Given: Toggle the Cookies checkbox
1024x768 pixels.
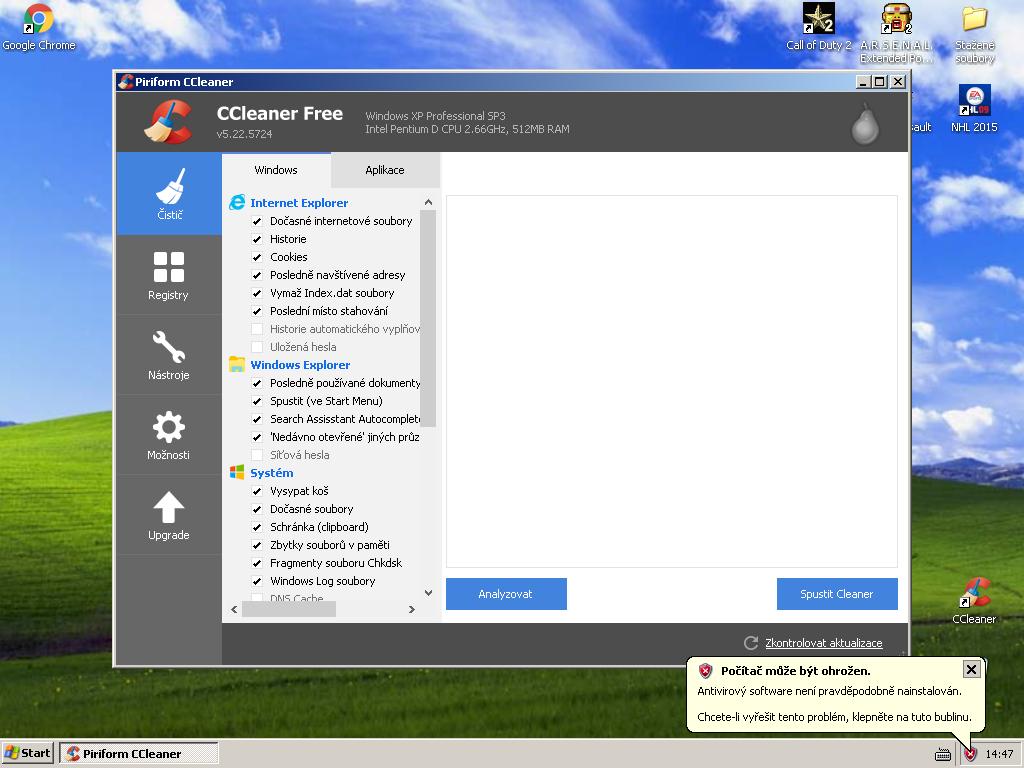Looking at the screenshot, I should [257, 257].
